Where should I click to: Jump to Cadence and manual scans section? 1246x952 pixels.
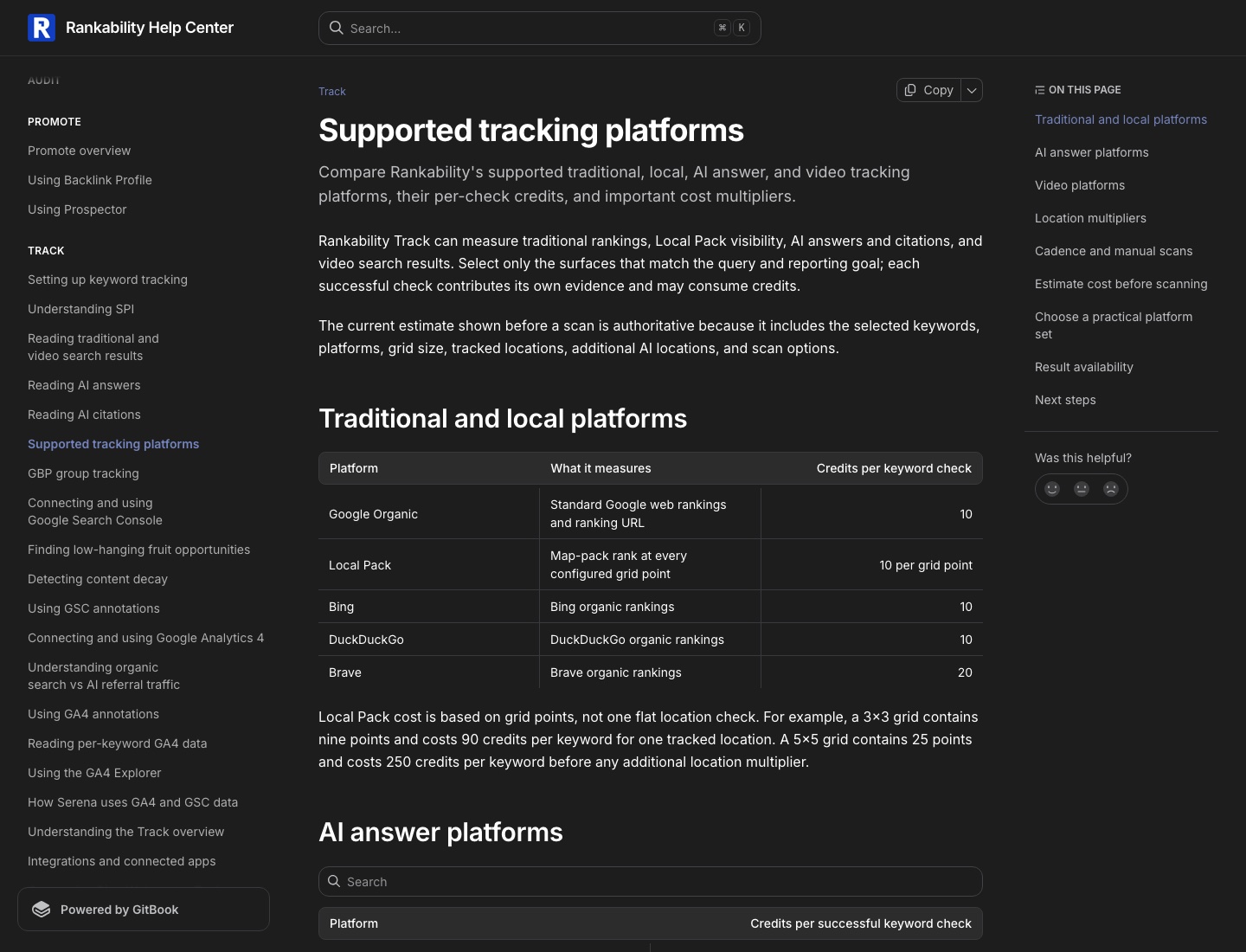(1114, 251)
